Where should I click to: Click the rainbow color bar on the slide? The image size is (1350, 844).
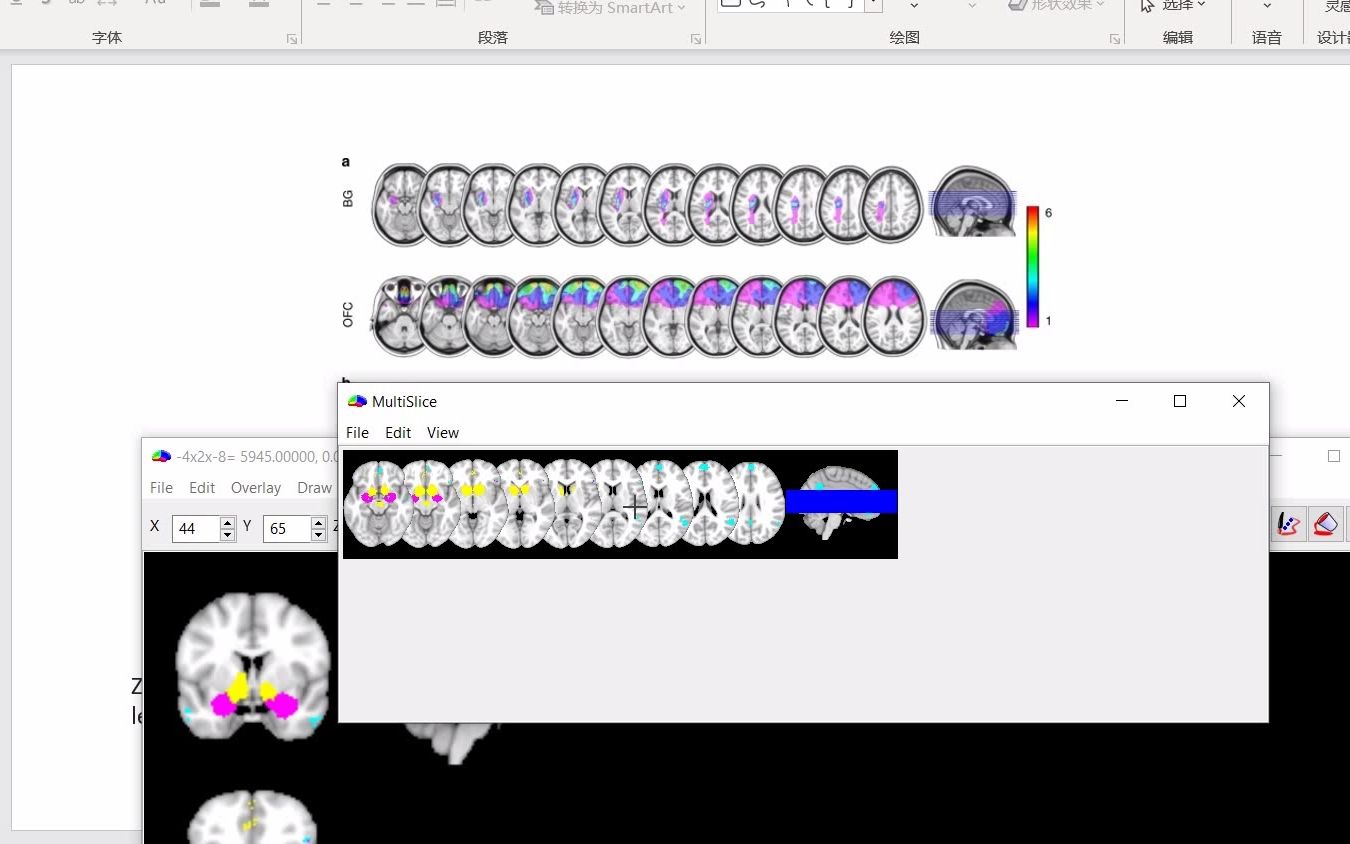(x=1033, y=266)
